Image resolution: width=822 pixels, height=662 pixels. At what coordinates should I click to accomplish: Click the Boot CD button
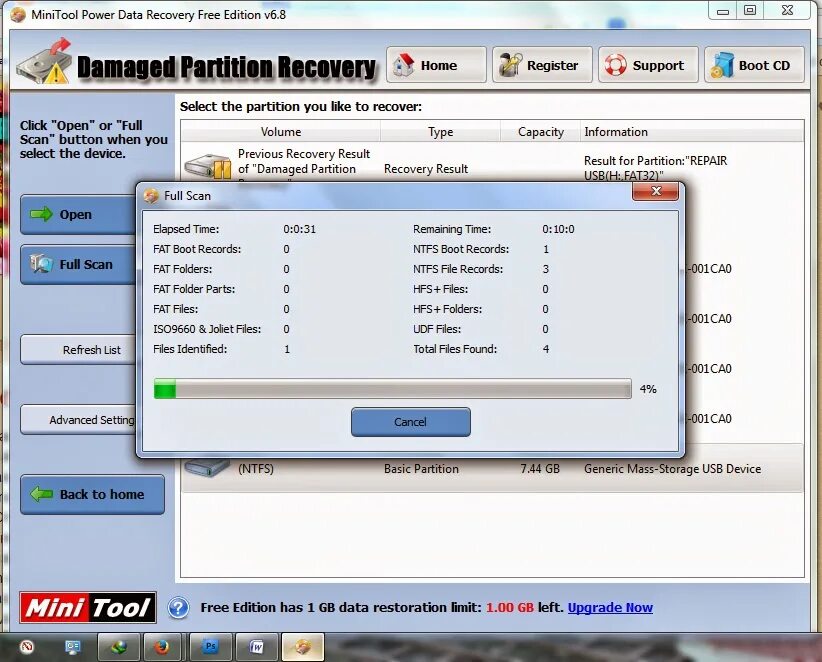(x=754, y=65)
